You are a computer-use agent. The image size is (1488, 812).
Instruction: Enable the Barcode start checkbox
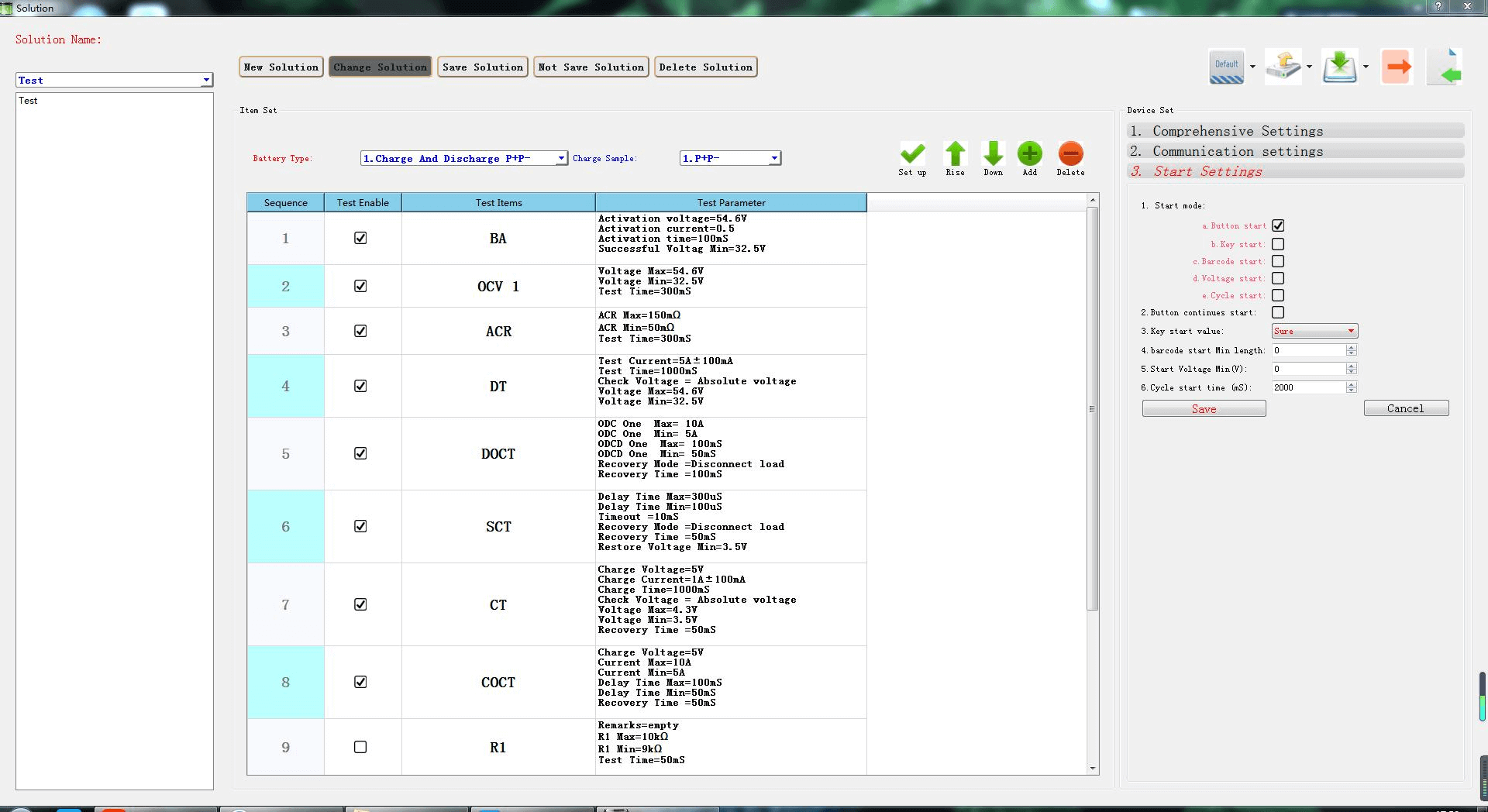pyautogui.click(x=1278, y=261)
